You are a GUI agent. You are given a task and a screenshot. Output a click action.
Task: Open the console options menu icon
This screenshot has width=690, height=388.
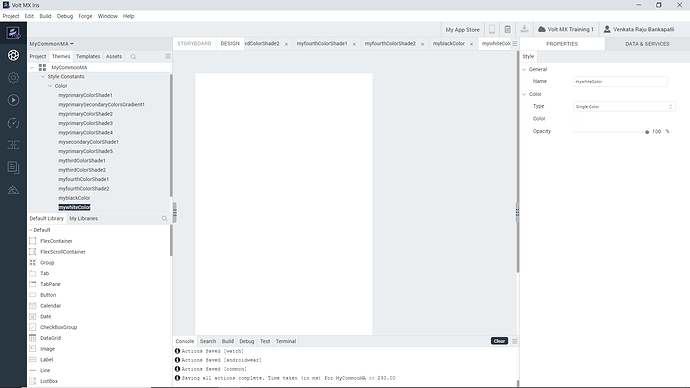pos(514,341)
